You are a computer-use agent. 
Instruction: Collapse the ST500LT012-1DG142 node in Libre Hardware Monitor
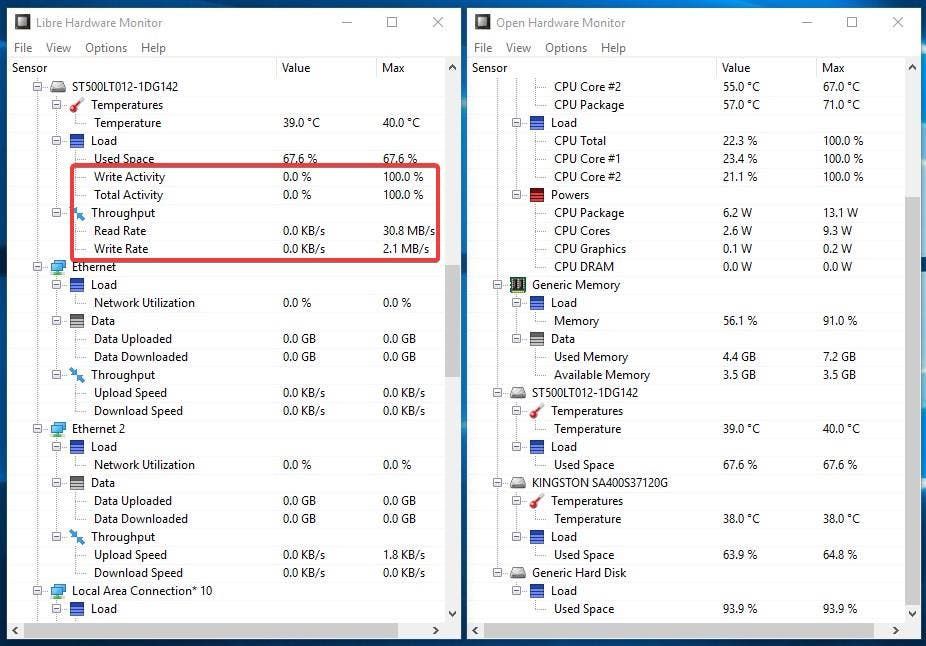click(37, 87)
